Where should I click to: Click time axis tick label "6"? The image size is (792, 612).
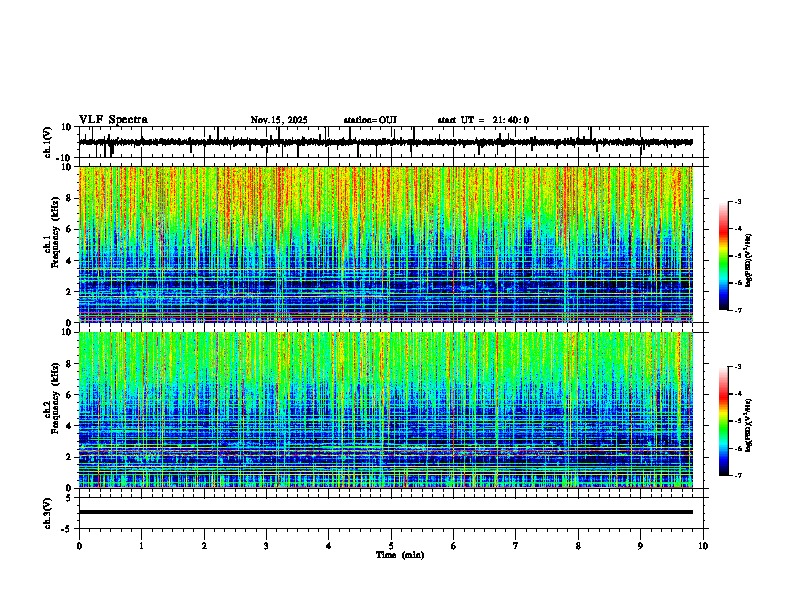tap(453, 546)
